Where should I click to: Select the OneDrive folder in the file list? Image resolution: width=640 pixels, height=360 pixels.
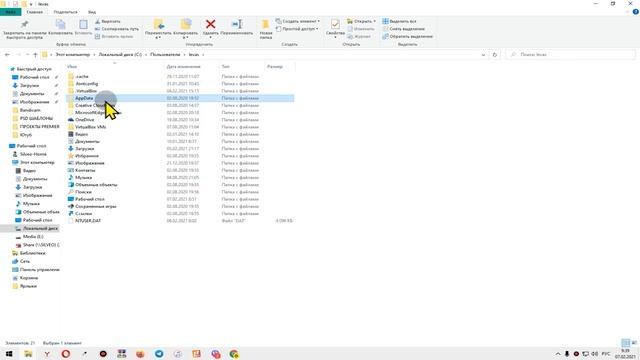(x=84, y=120)
